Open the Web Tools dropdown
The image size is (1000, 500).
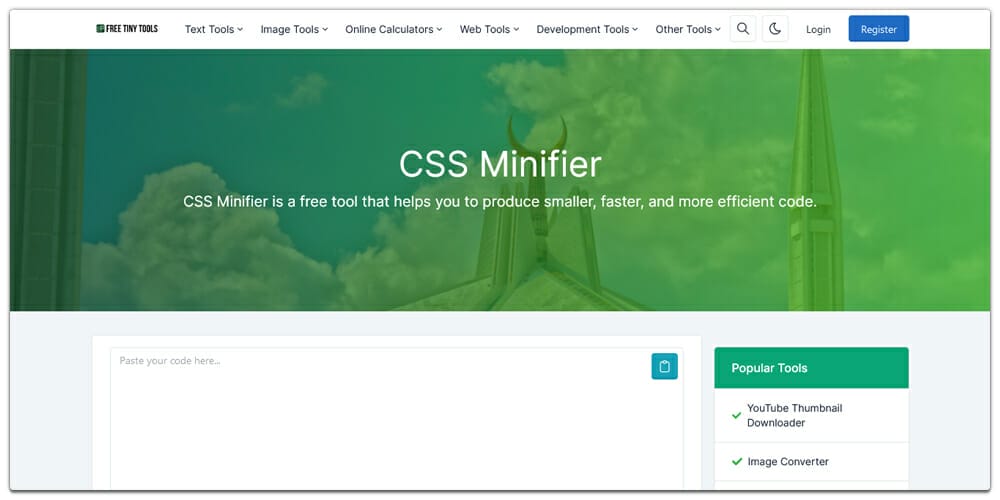tap(489, 29)
